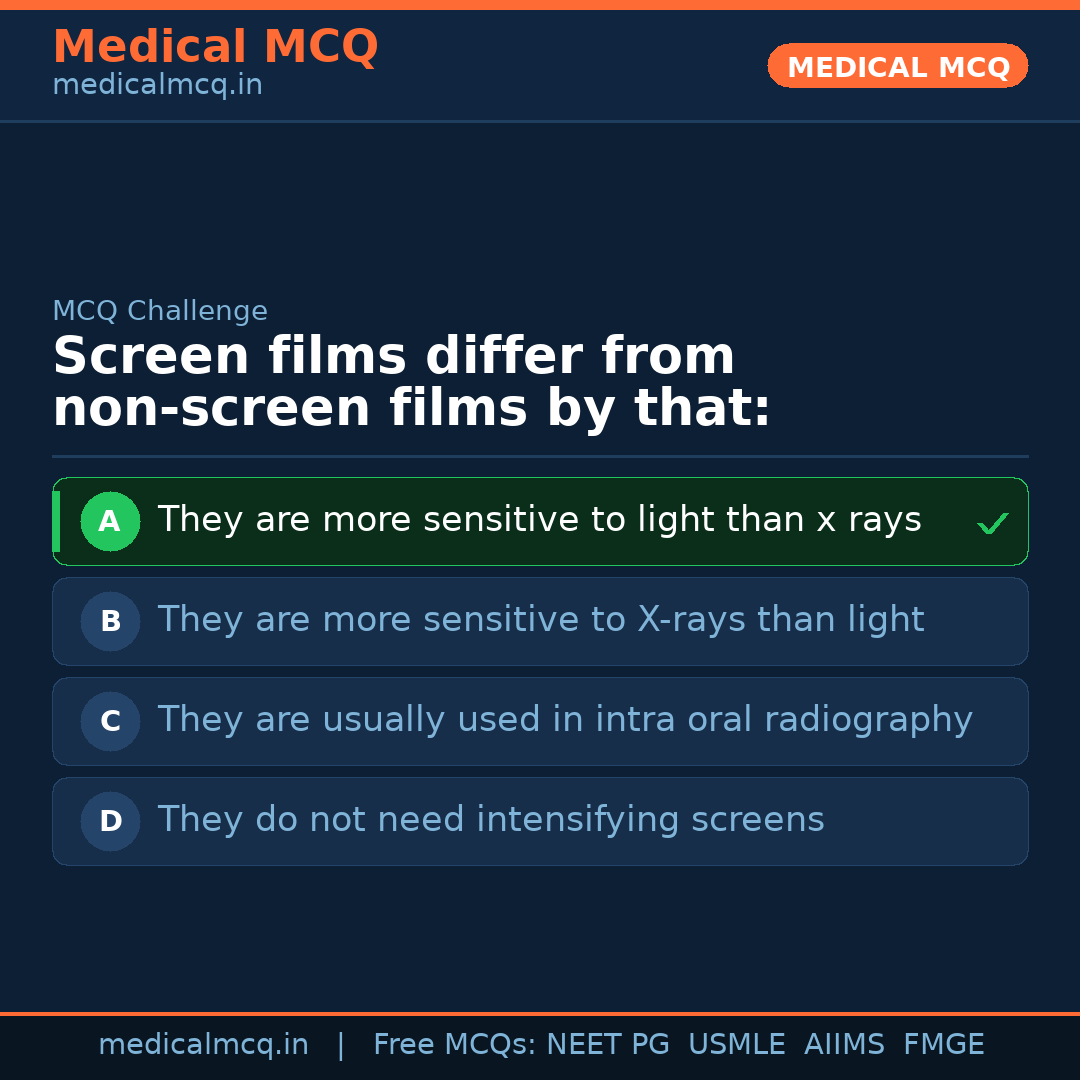Screen dimensions: 1080x1080
Task: Select answer 'more sensitive to light than x rays'
Action: [539, 520]
